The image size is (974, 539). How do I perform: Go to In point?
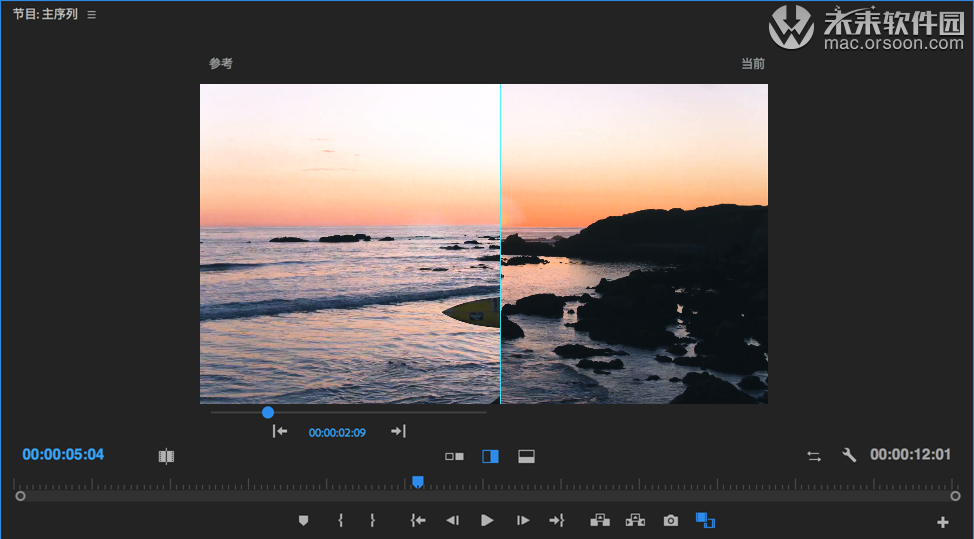pos(418,520)
